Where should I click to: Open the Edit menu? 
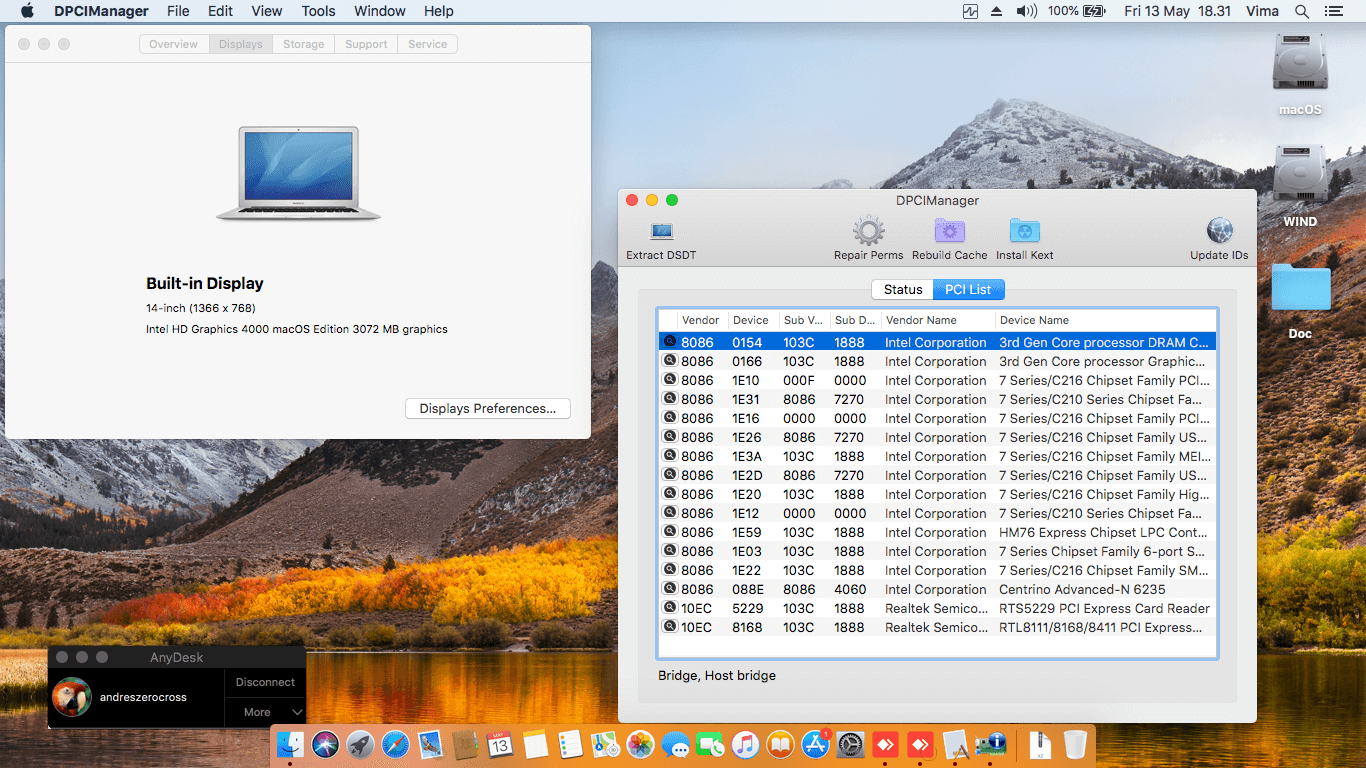tap(220, 11)
